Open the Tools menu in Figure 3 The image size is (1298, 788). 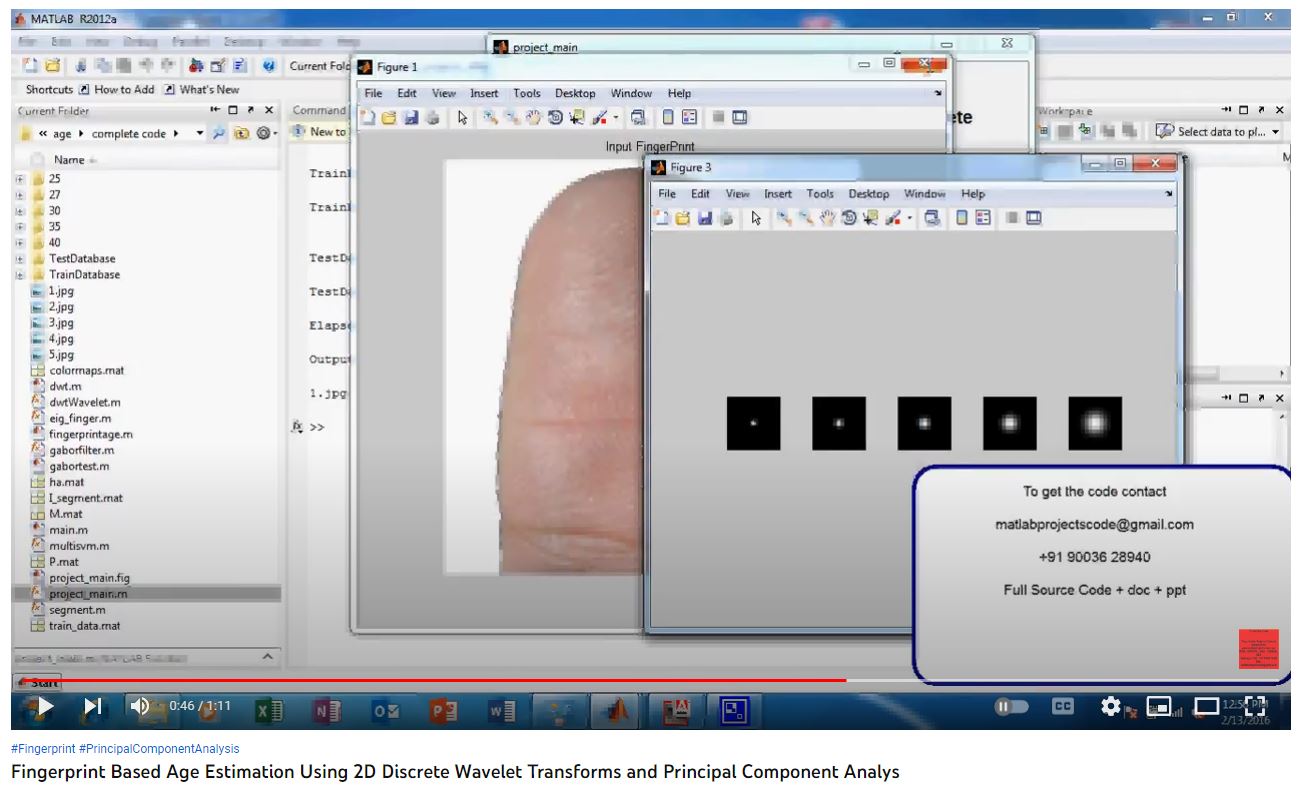[819, 194]
